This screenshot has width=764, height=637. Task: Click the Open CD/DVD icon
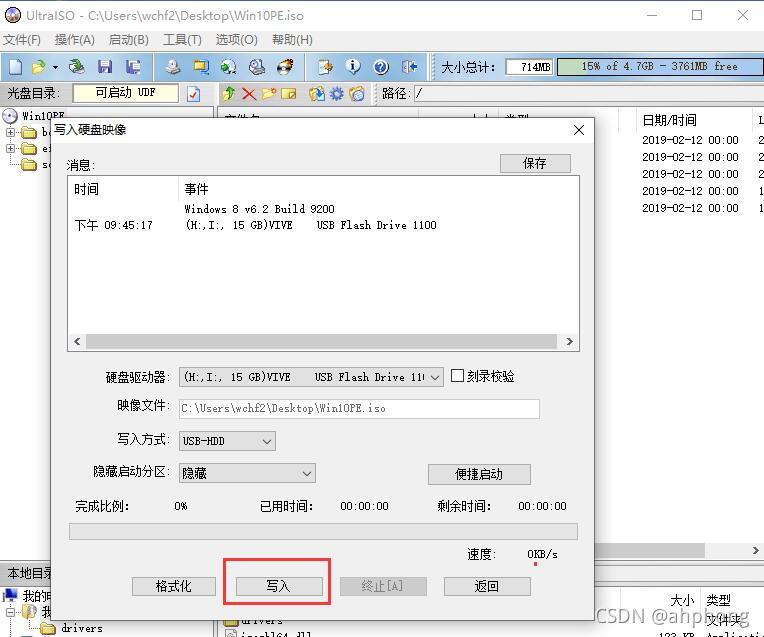76,67
